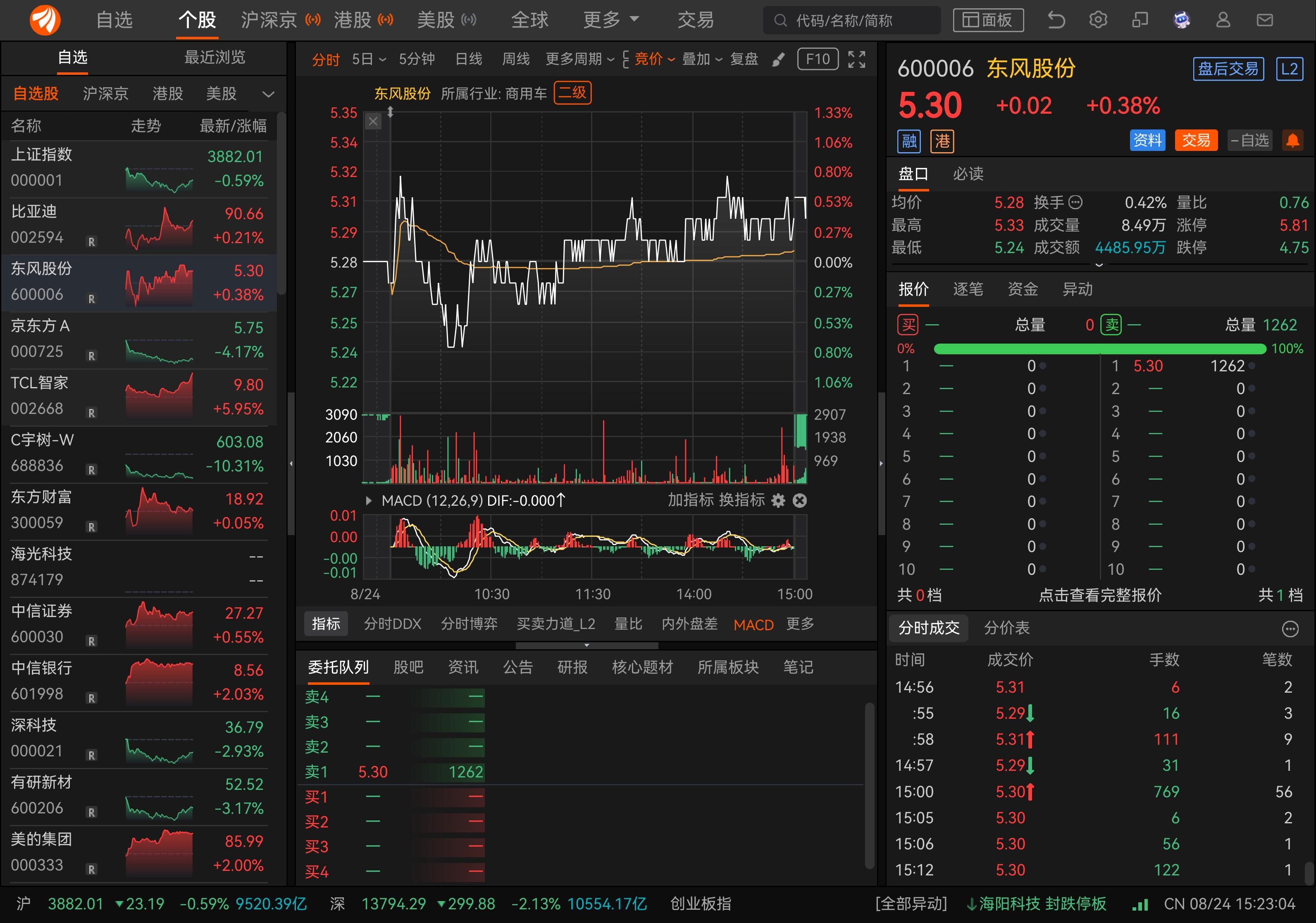Open the AI assistant robot icon
The width and height of the screenshot is (1316, 923).
pyautogui.click(x=1181, y=20)
